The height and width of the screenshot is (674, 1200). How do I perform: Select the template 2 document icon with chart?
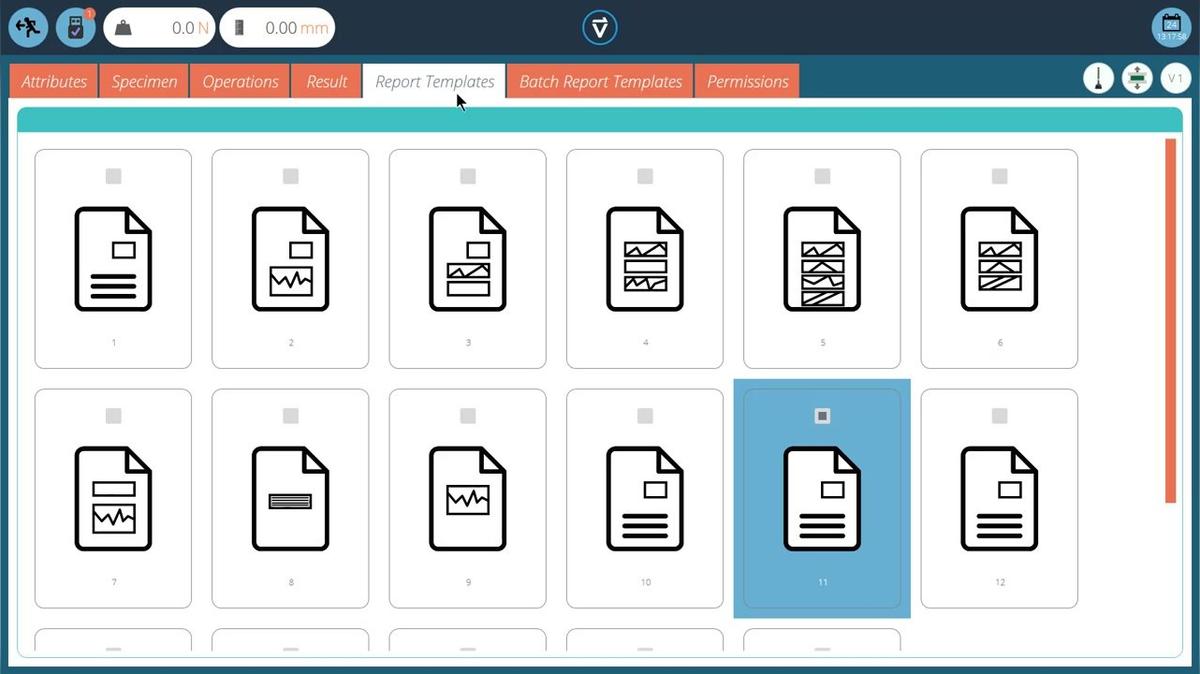pos(290,259)
